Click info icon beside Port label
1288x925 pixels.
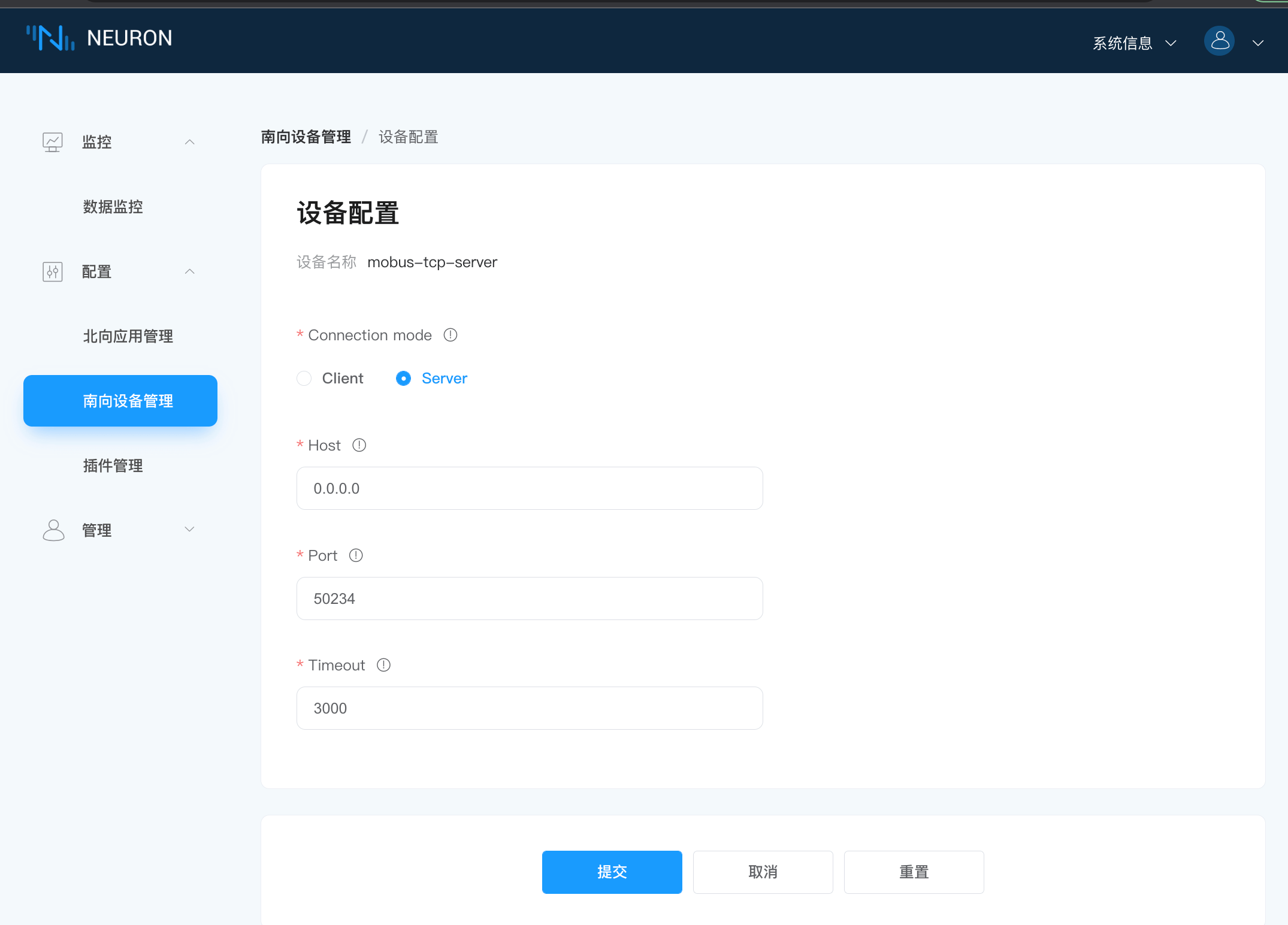[x=356, y=555]
